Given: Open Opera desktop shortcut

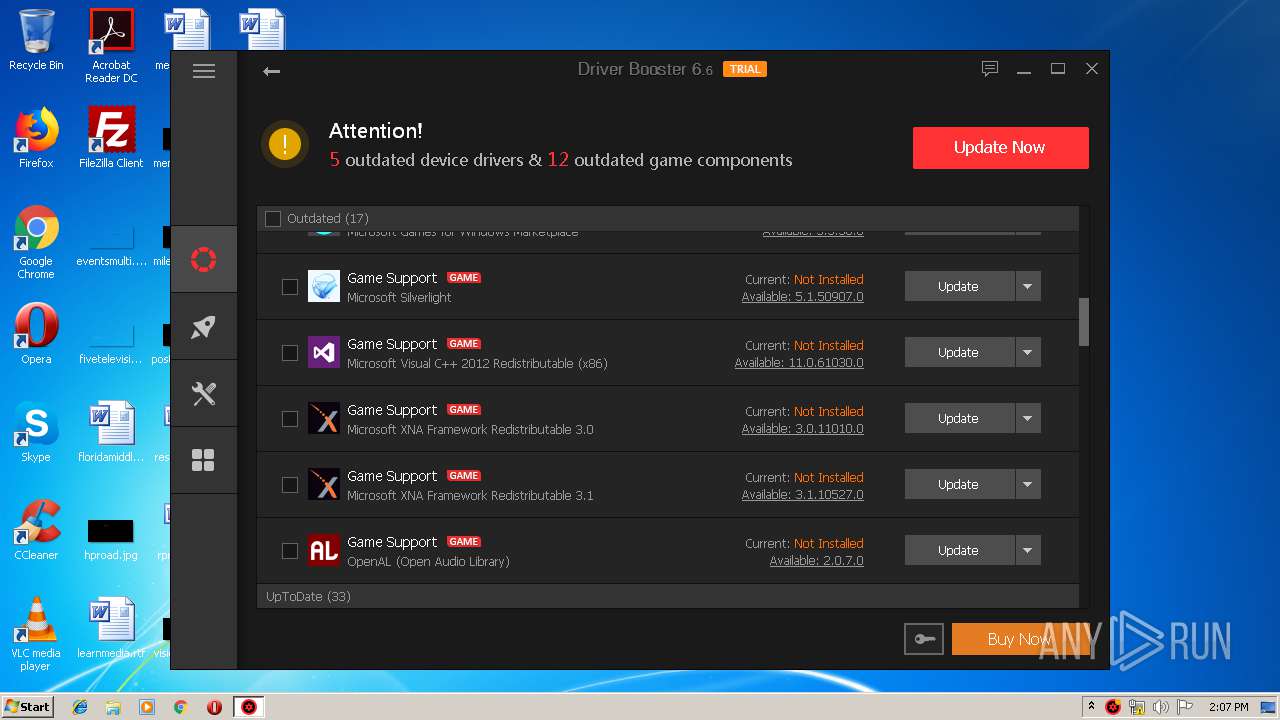Looking at the screenshot, I should 36,334.
